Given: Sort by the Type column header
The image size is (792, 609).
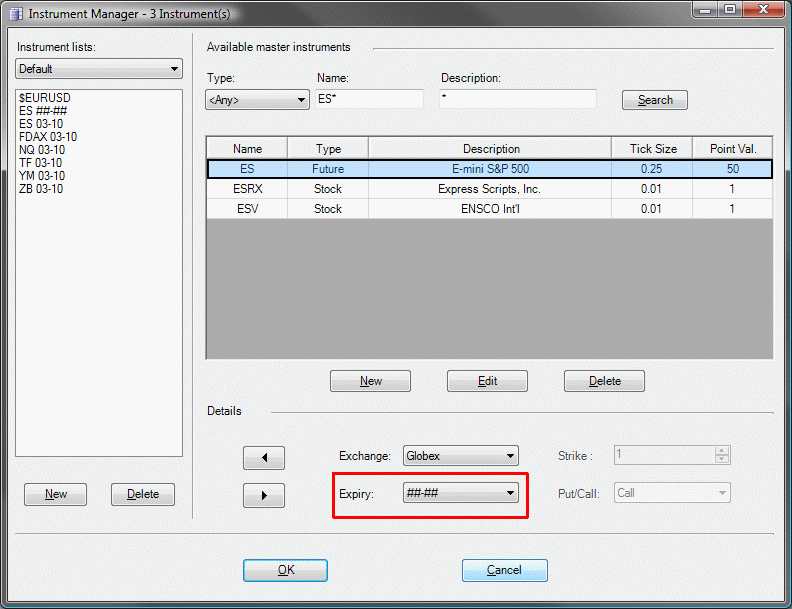Looking at the screenshot, I should tap(328, 149).
